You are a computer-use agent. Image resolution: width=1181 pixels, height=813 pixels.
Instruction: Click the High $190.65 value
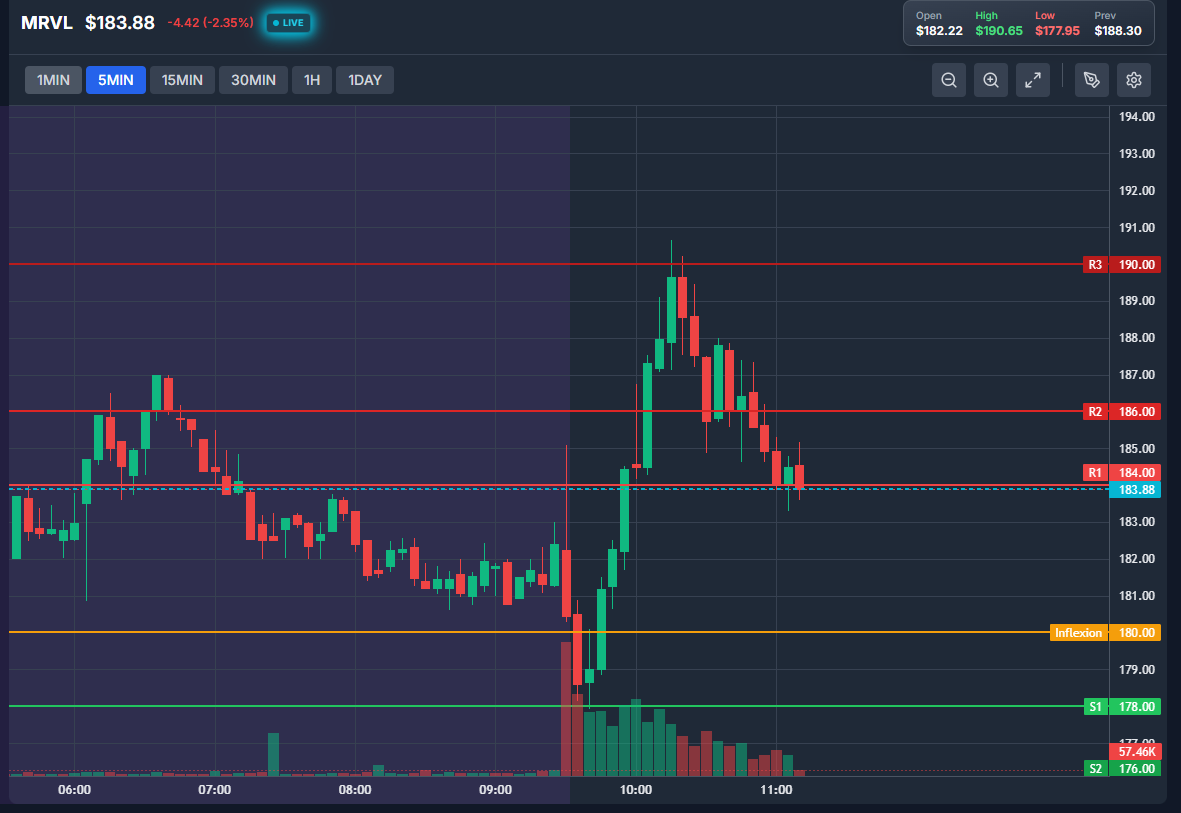[999, 31]
